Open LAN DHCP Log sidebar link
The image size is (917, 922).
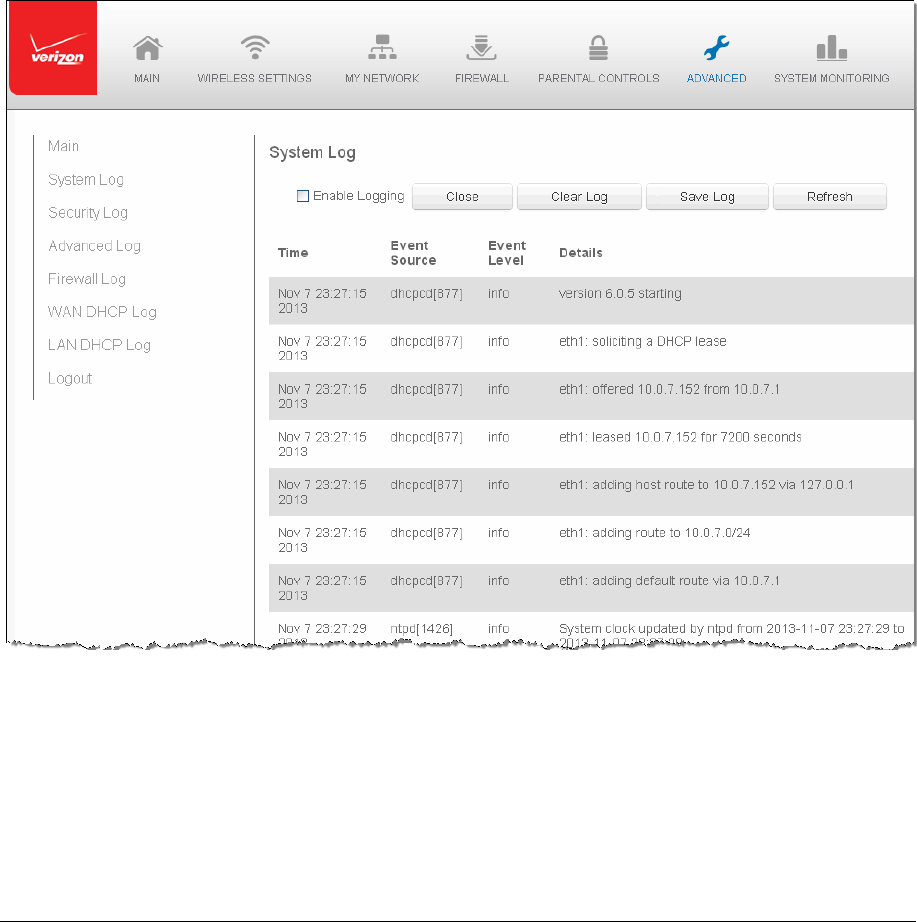point(99,345)
